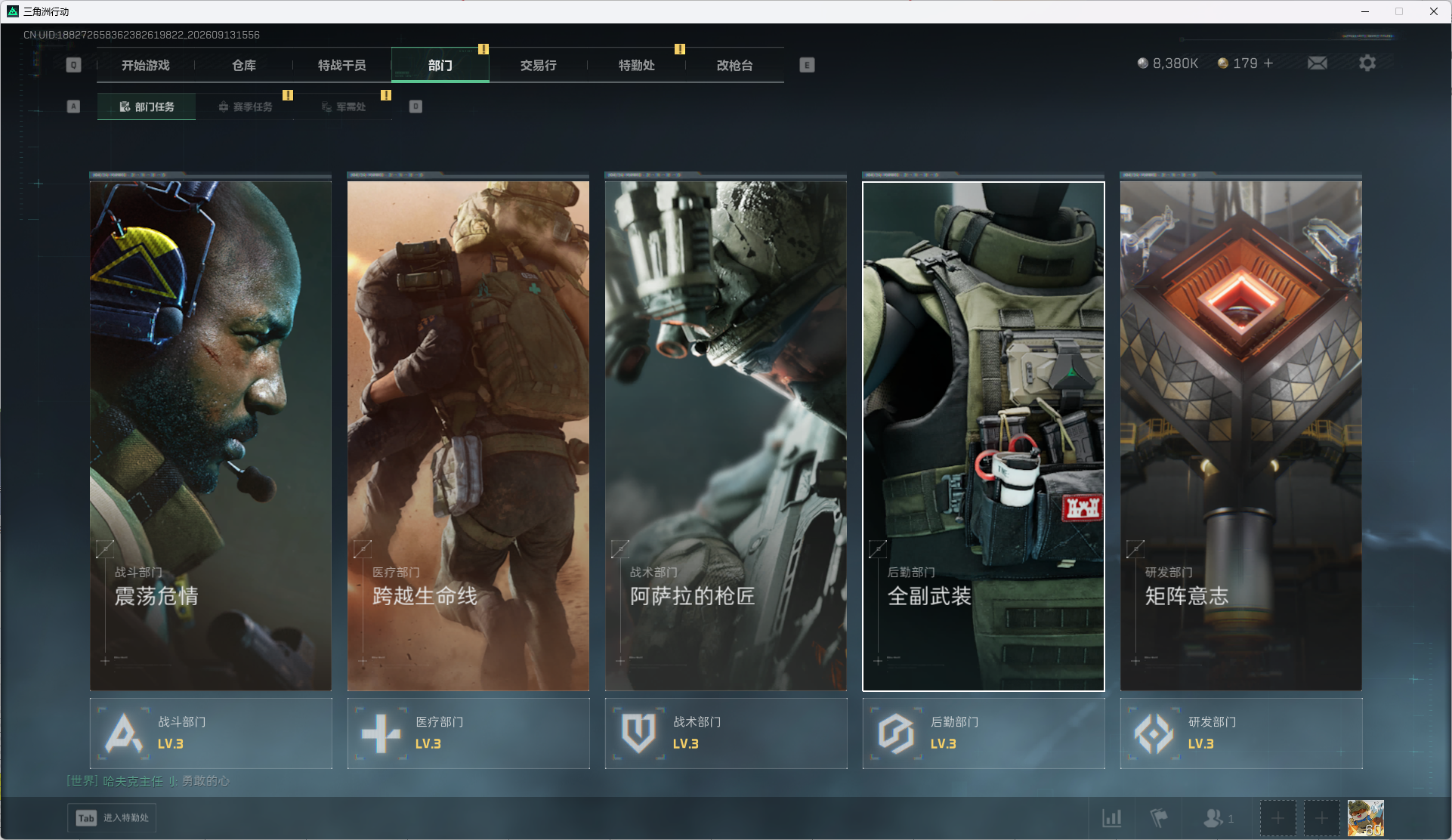
Task: Click the plus beside 179 currency
Action: click(1268, 63)
